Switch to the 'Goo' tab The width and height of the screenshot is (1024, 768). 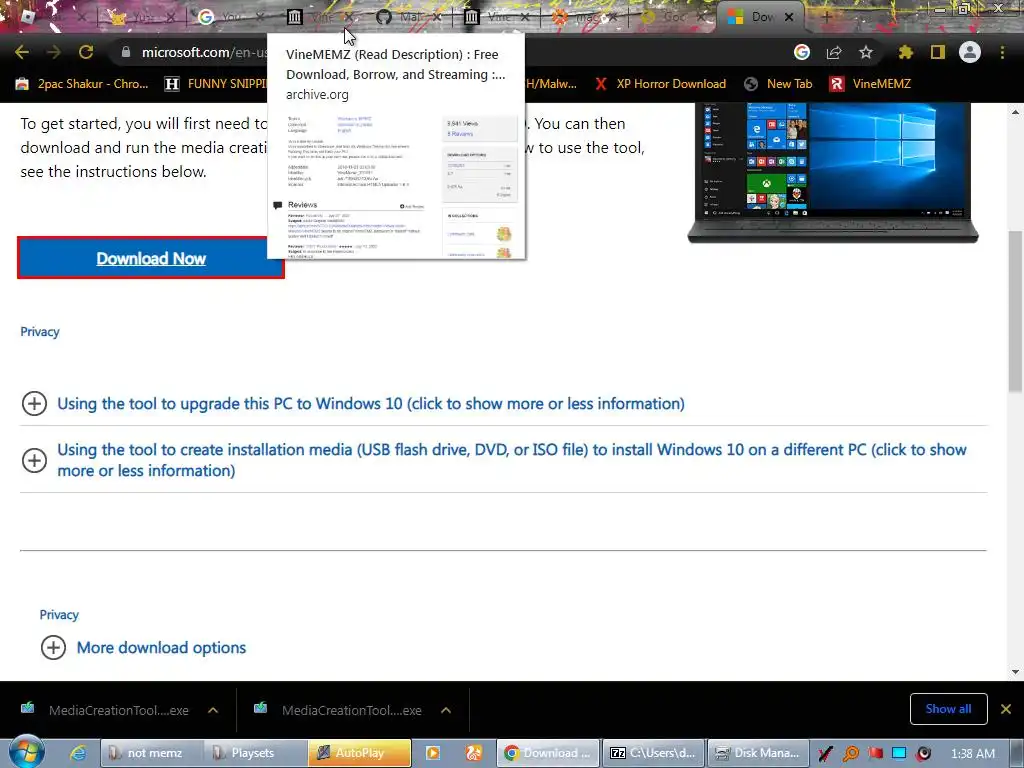coord(666,17)
